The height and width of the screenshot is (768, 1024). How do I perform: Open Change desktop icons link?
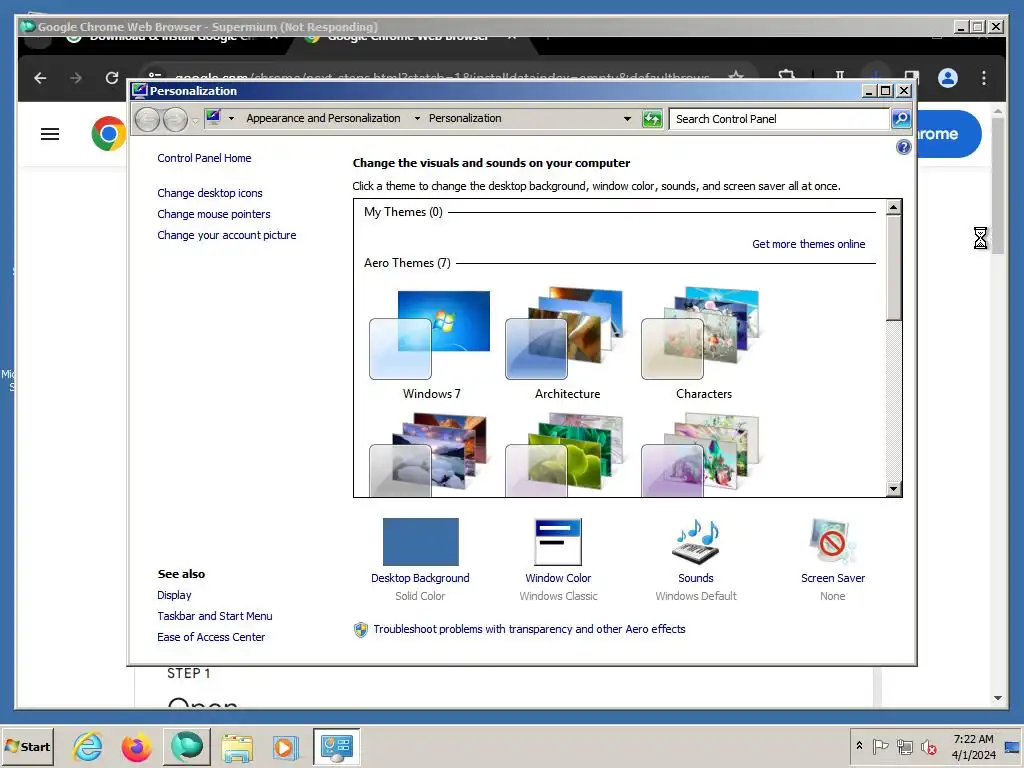(x=210, y=193)
